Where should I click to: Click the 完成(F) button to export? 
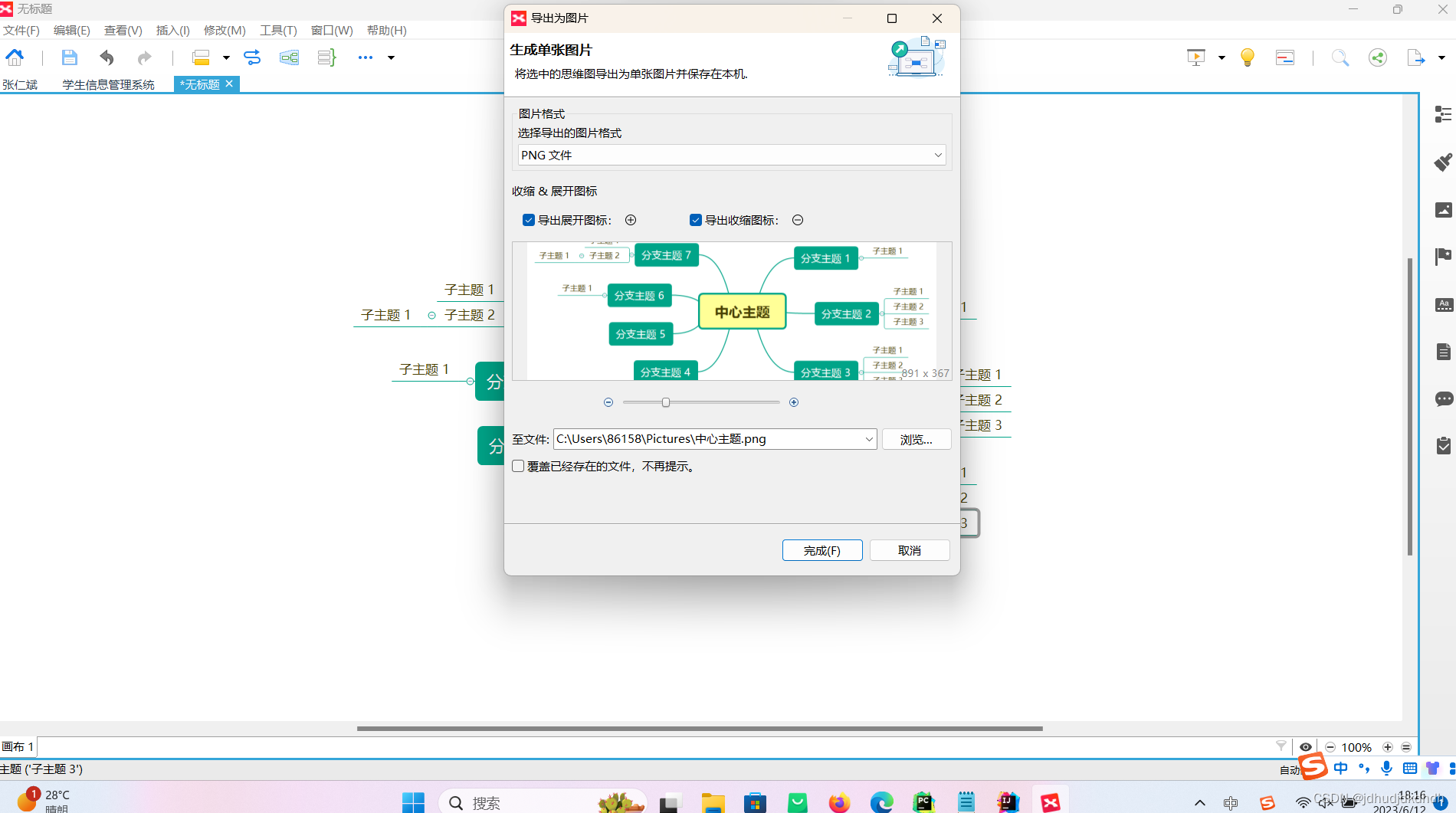(821, 550)
